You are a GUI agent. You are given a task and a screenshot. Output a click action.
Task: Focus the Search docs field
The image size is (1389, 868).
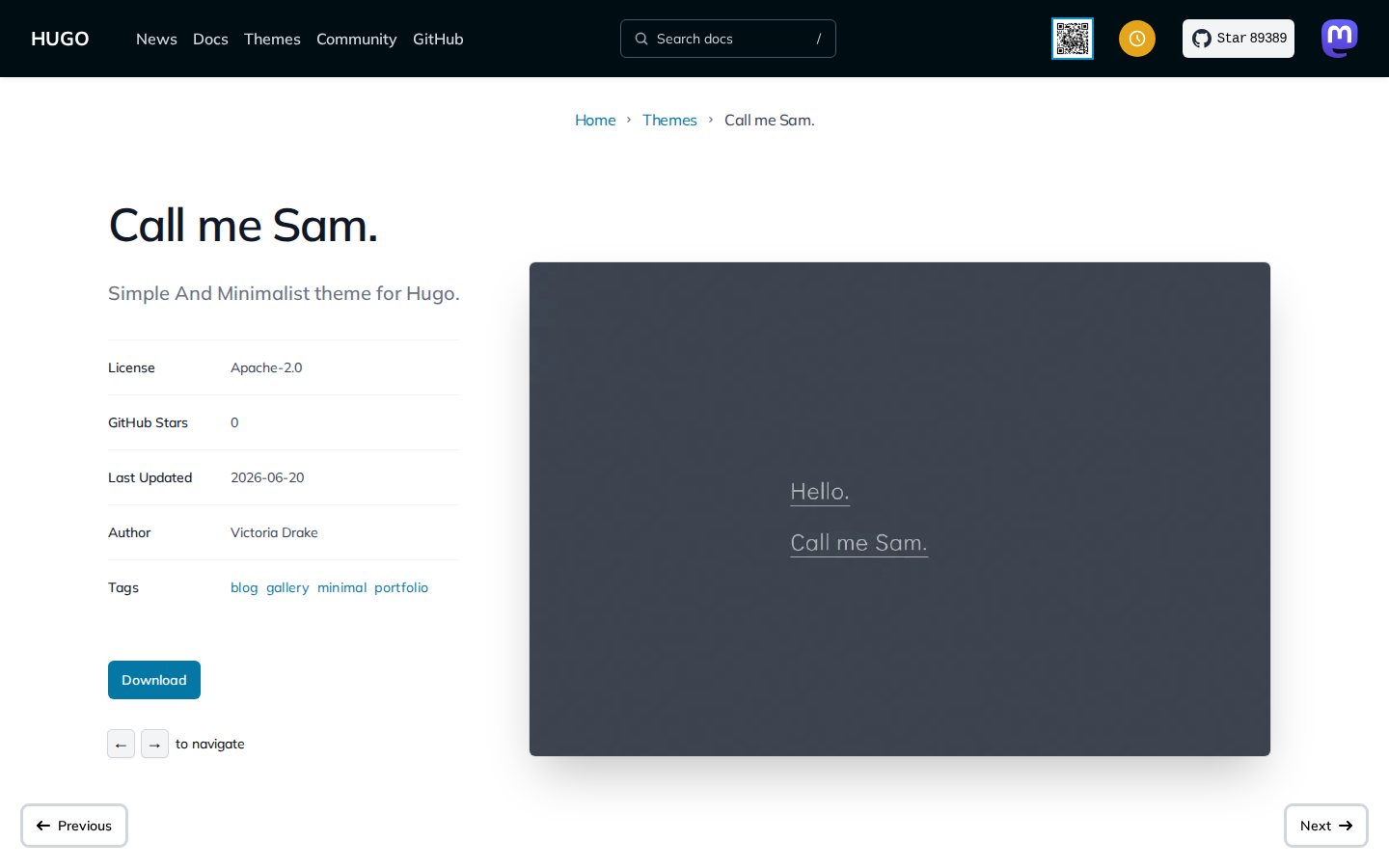pyautogui.click(x=728, y=39)
